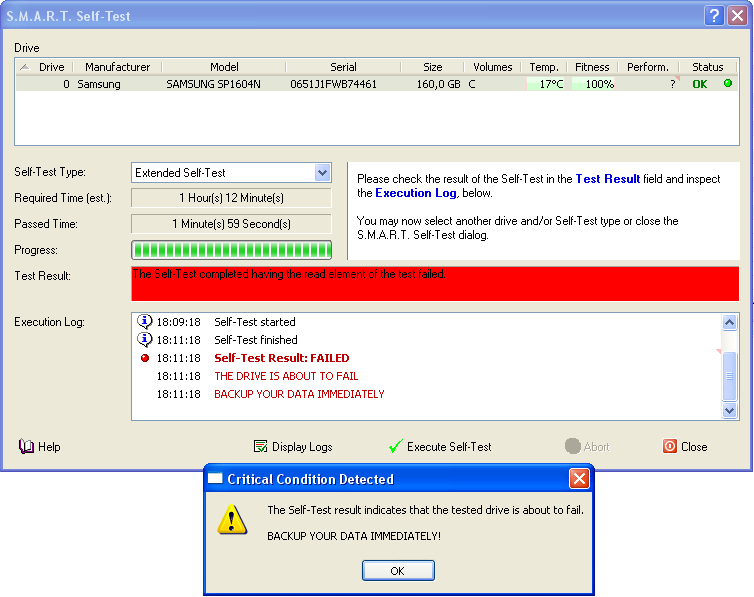Sort drives by the Drive column header
The image size is (754, 597).
50,67
